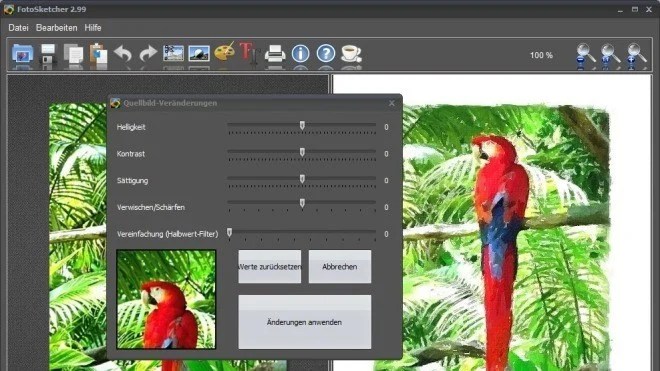Open a picture with the folder icon
660x371 pixels.
22,54
